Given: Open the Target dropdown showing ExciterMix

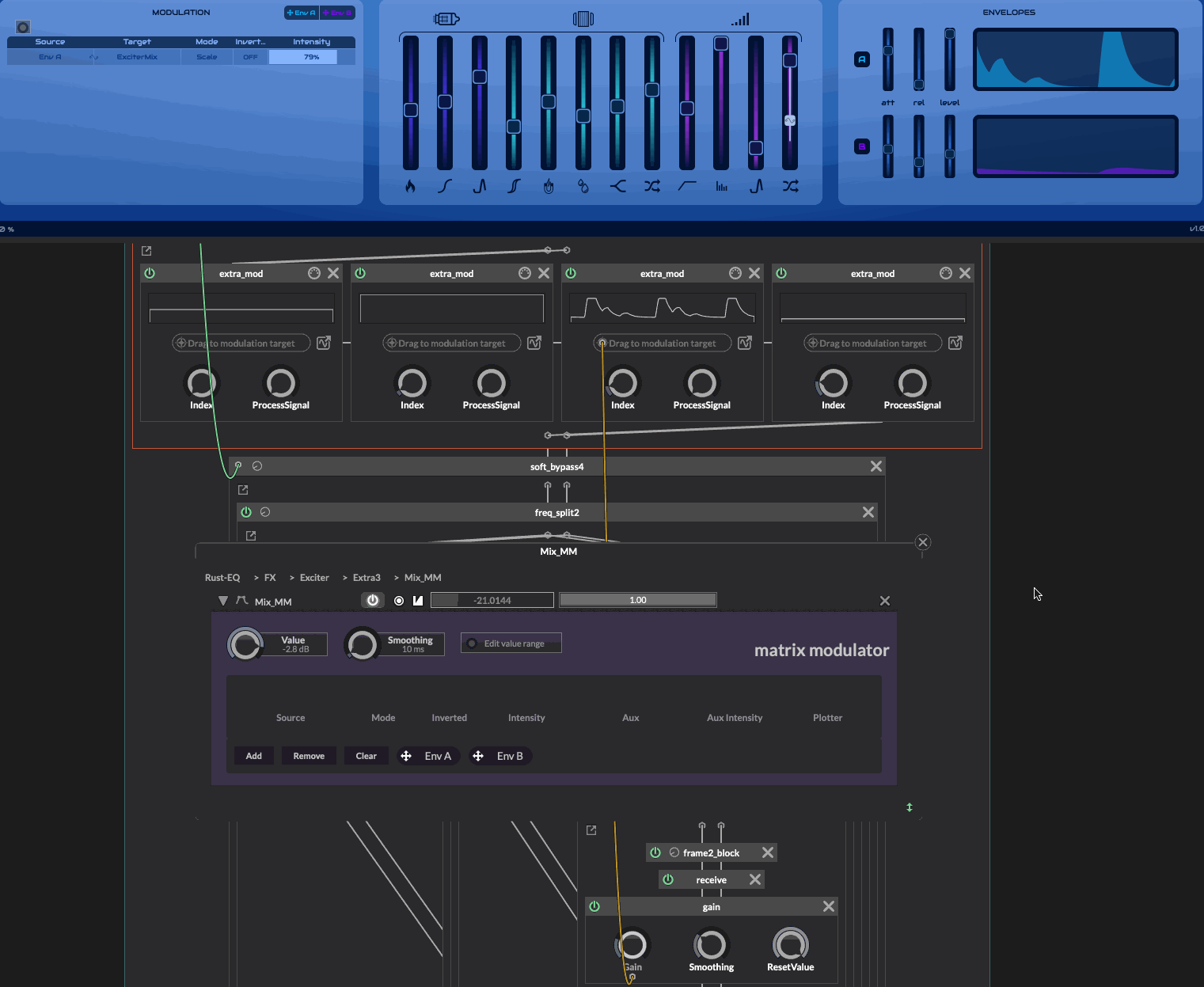Looking at the screenshot, I should point(137,57).
